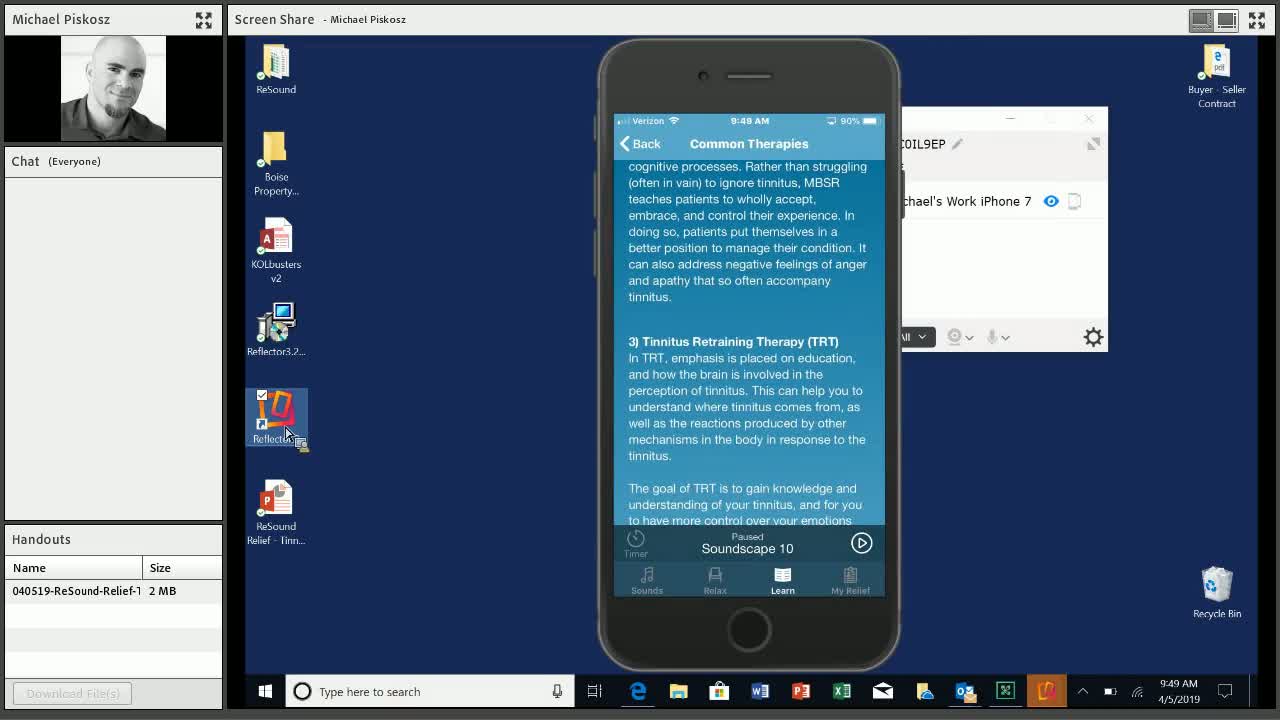
Task: Click the Tinnitus Retraining Therapy (TRT) heading
Action: coord(733,342)
